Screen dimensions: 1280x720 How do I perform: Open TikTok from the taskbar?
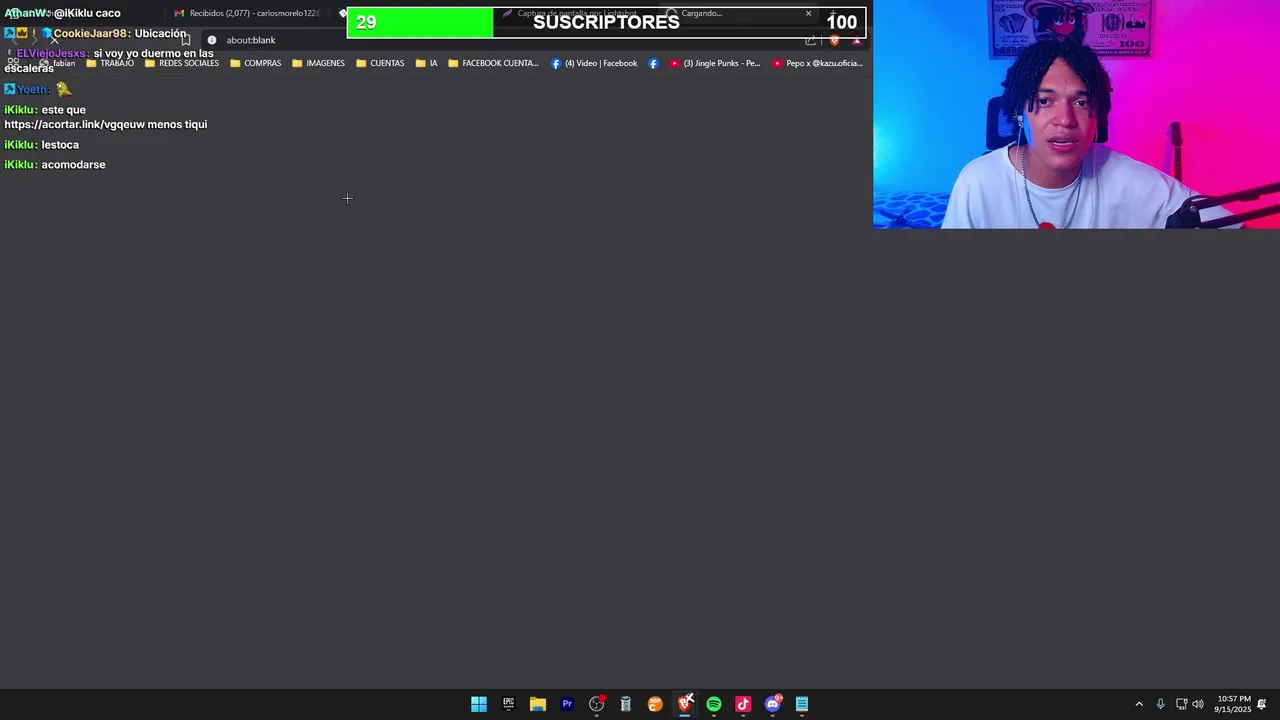[x=743, y=704]
